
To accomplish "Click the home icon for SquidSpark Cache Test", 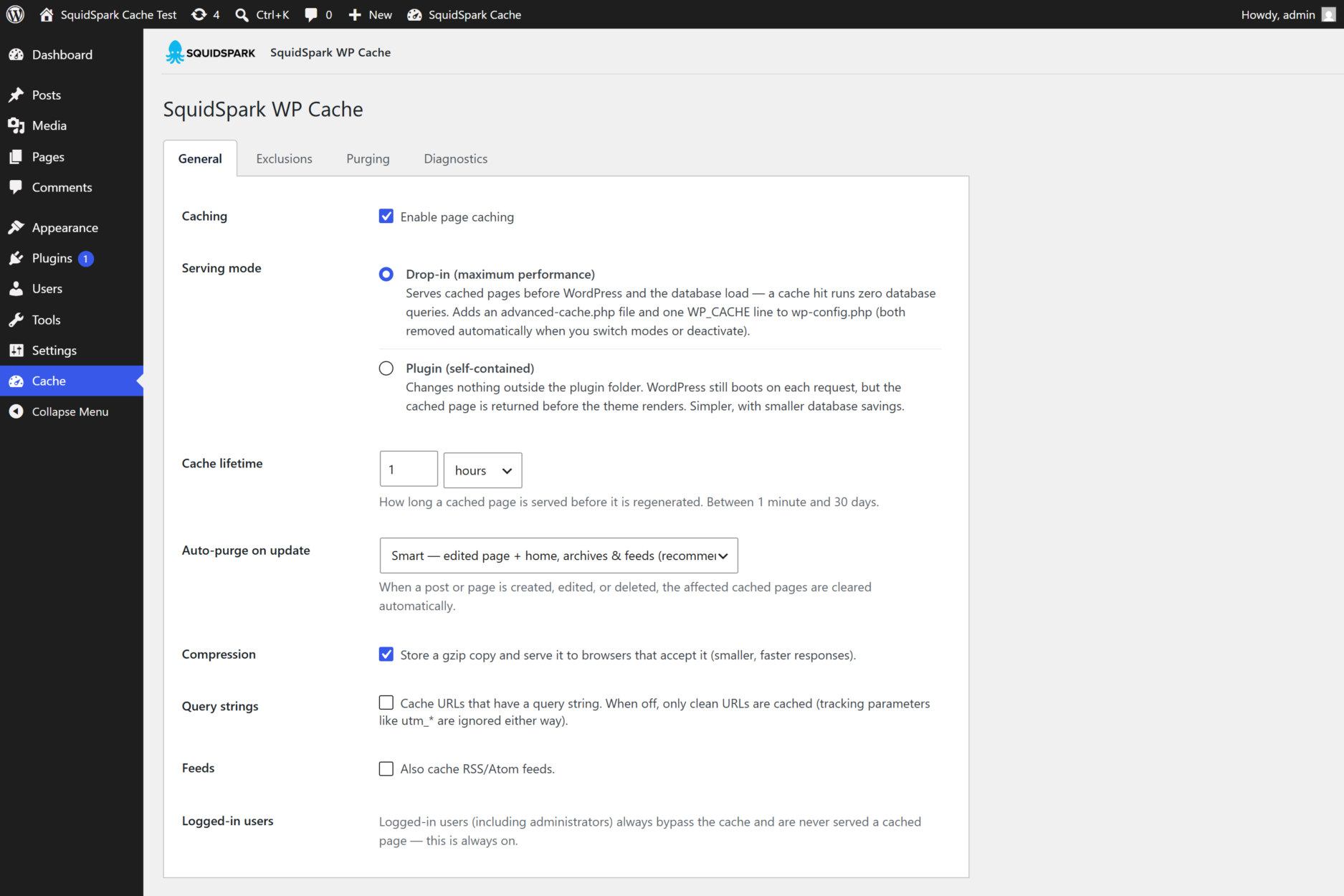I will click(x=47, y=14).
